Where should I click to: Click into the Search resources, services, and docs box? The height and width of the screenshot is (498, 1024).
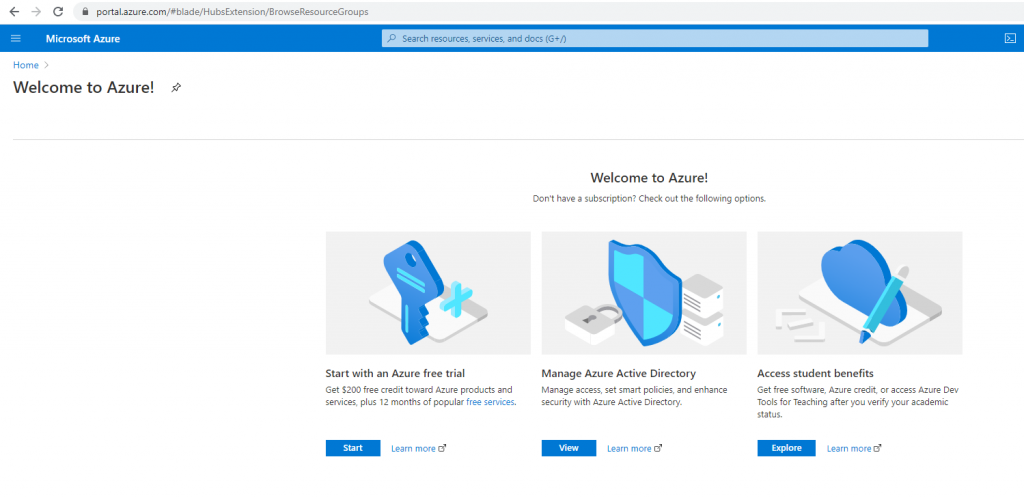[x=654, y=39]
